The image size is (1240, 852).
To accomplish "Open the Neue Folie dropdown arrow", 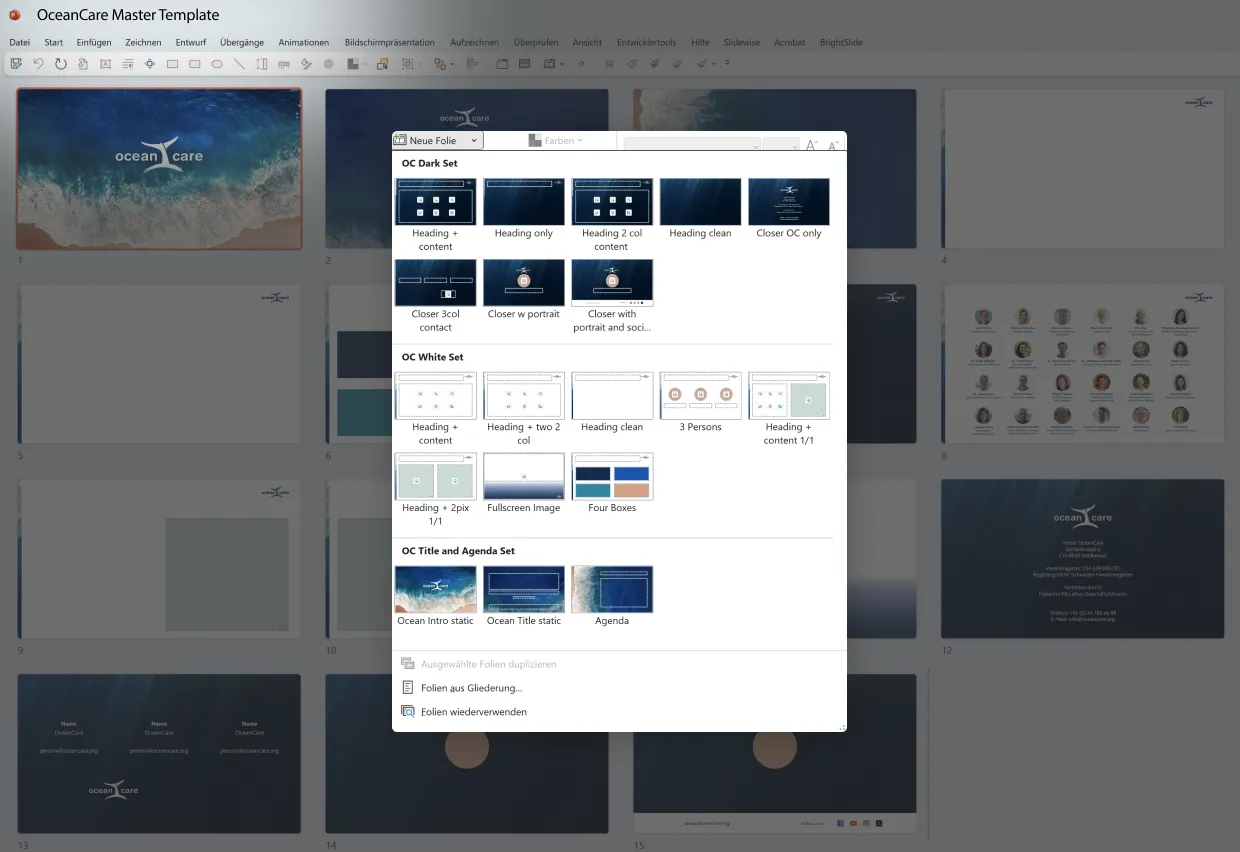I will click(x=474, y=140).
